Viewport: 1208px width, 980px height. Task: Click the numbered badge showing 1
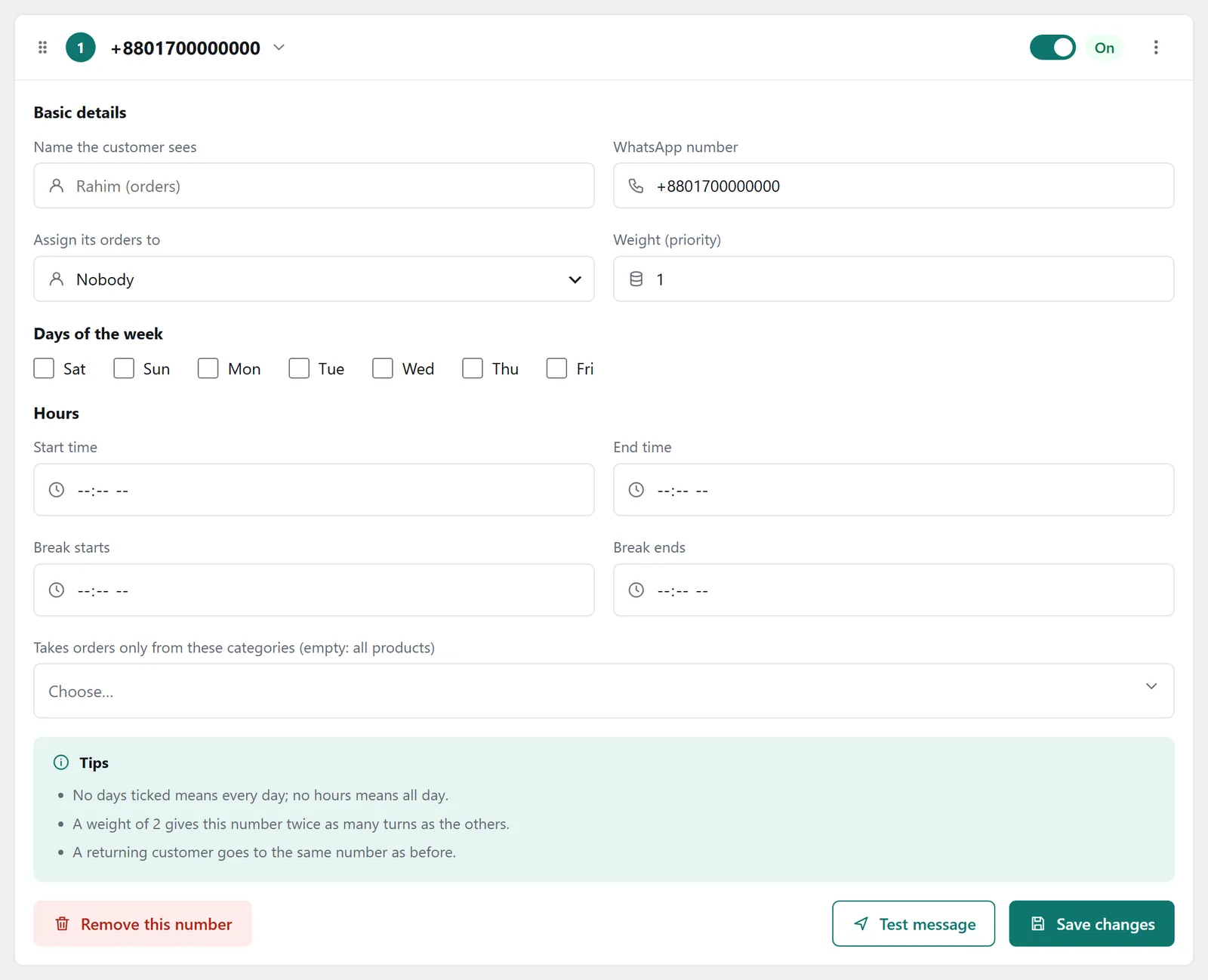pyautogui.click(x=81, y=48)
